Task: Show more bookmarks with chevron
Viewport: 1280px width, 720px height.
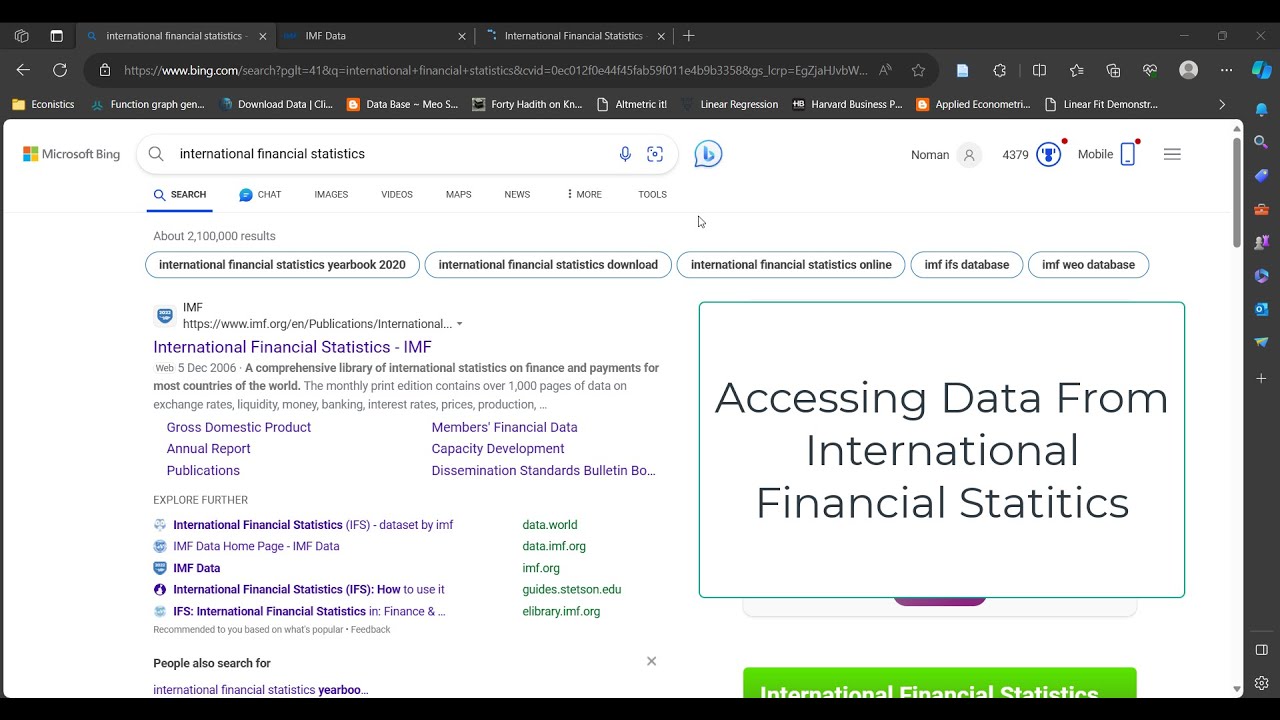Action: tap(1221, 104)
